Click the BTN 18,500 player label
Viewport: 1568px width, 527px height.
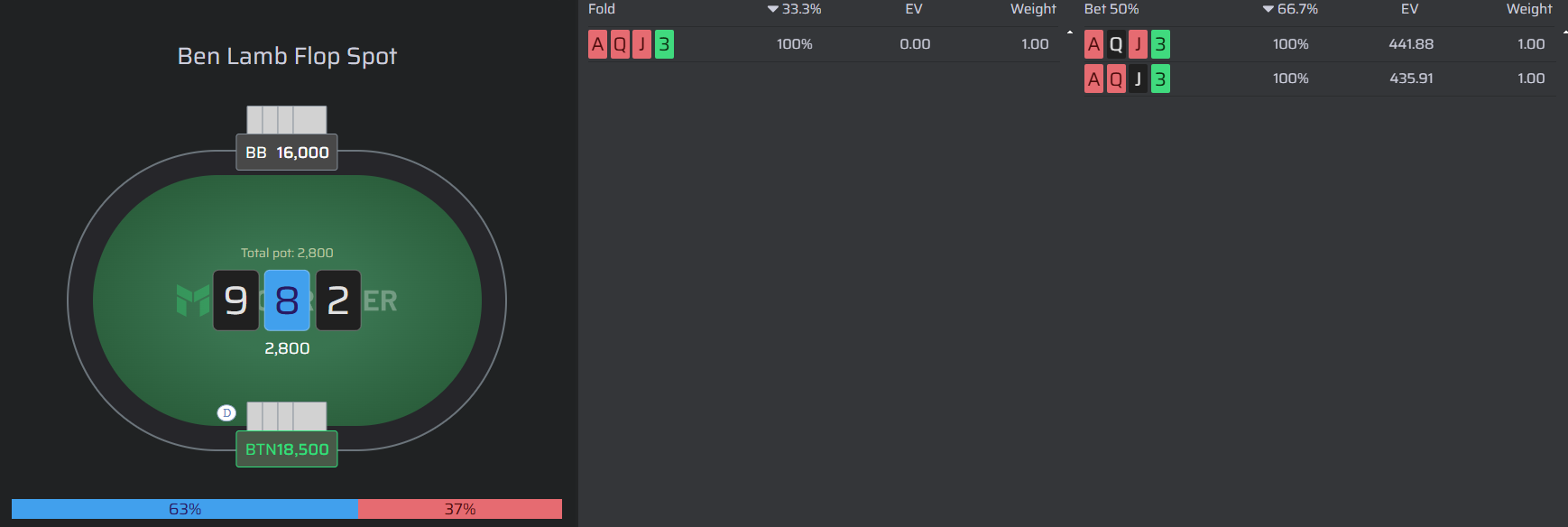pyautogui.click(x=287, y=449)
